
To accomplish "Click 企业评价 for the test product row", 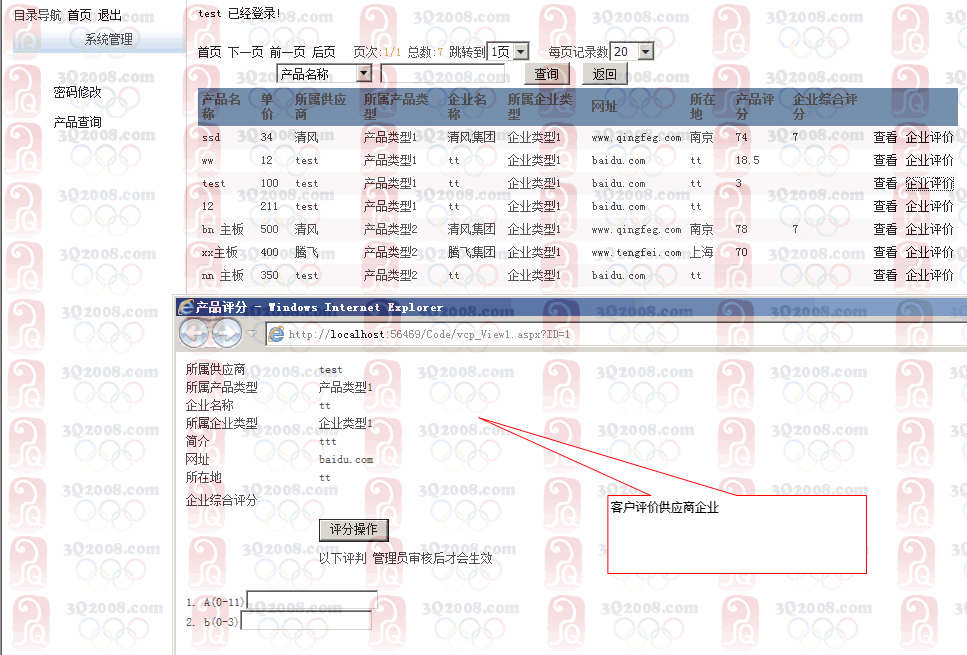I will click(x=929, y=183).
